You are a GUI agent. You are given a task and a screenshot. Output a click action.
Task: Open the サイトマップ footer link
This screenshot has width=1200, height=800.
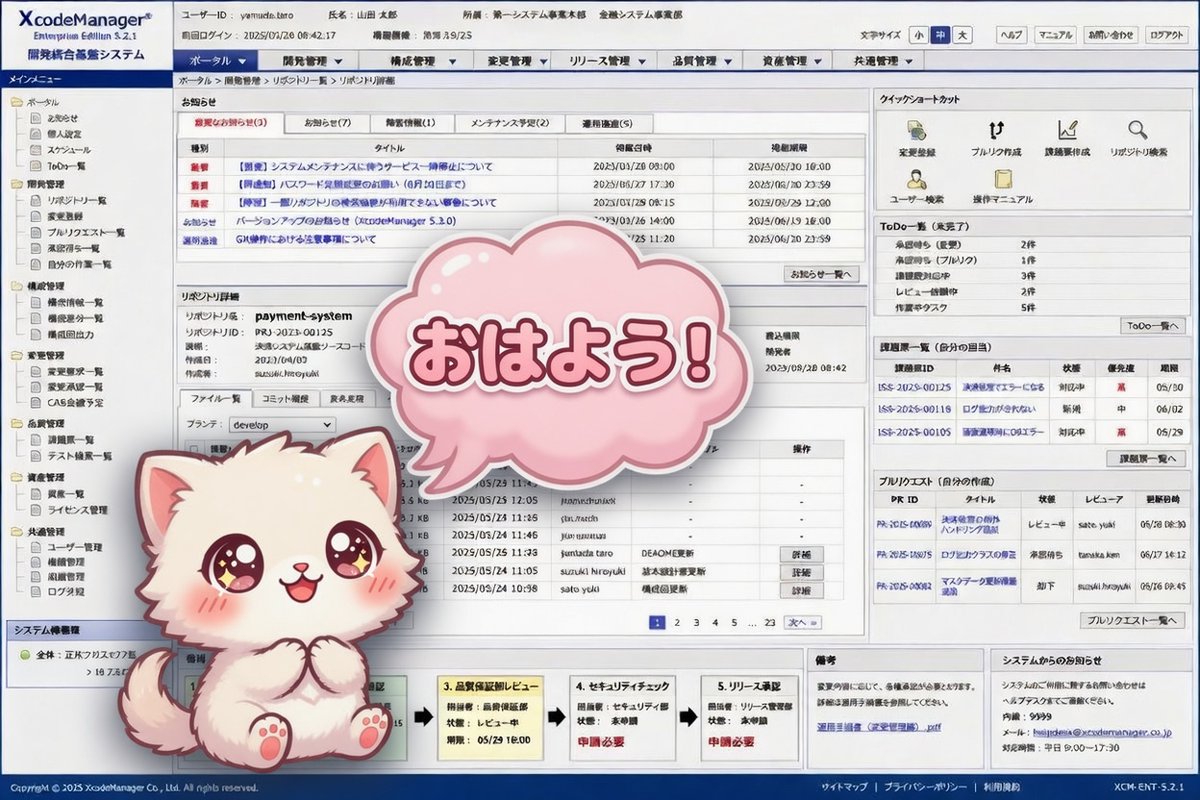[846, 787]
